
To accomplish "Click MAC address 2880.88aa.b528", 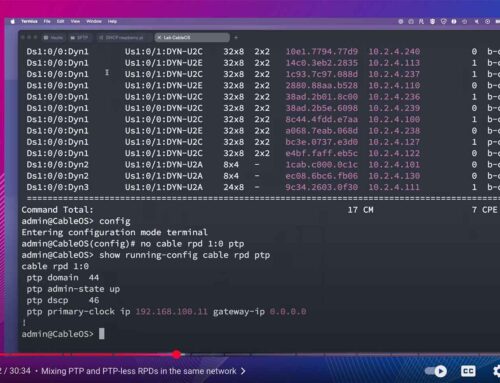I will 322,86.
